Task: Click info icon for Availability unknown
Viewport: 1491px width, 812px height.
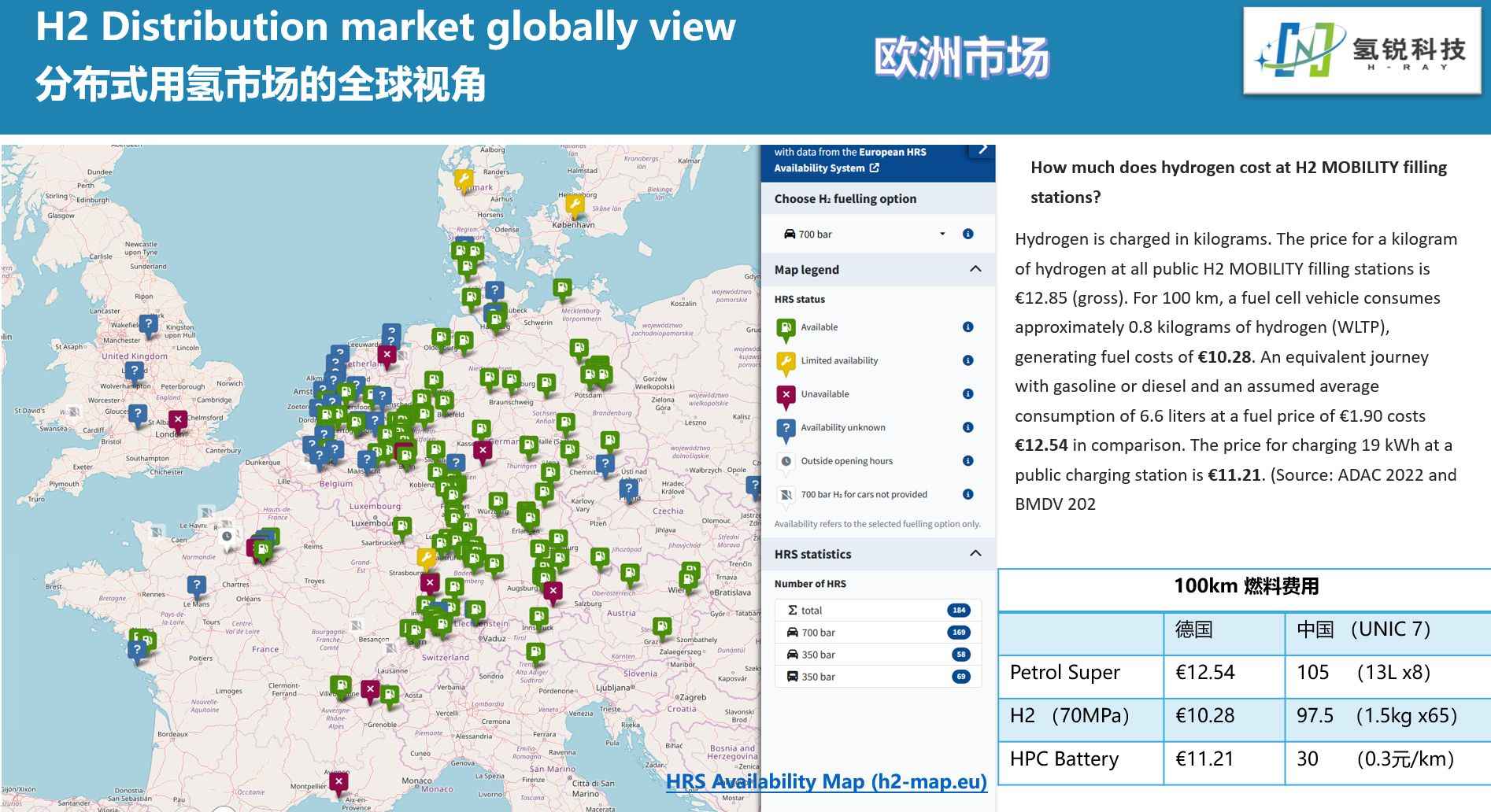Action: tap(967, 427)
